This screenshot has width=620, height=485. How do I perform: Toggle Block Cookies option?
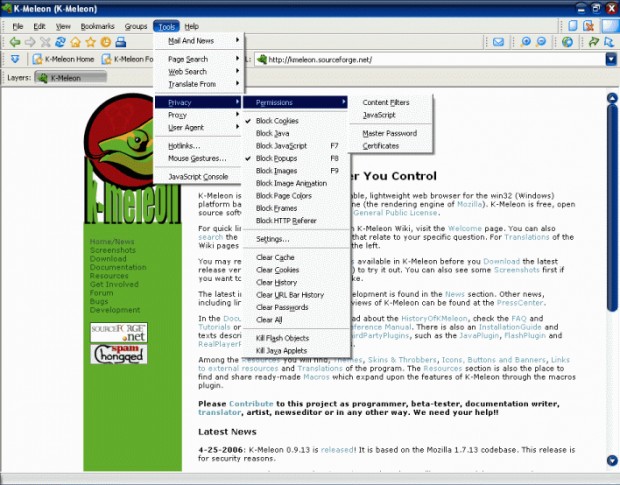297,121
